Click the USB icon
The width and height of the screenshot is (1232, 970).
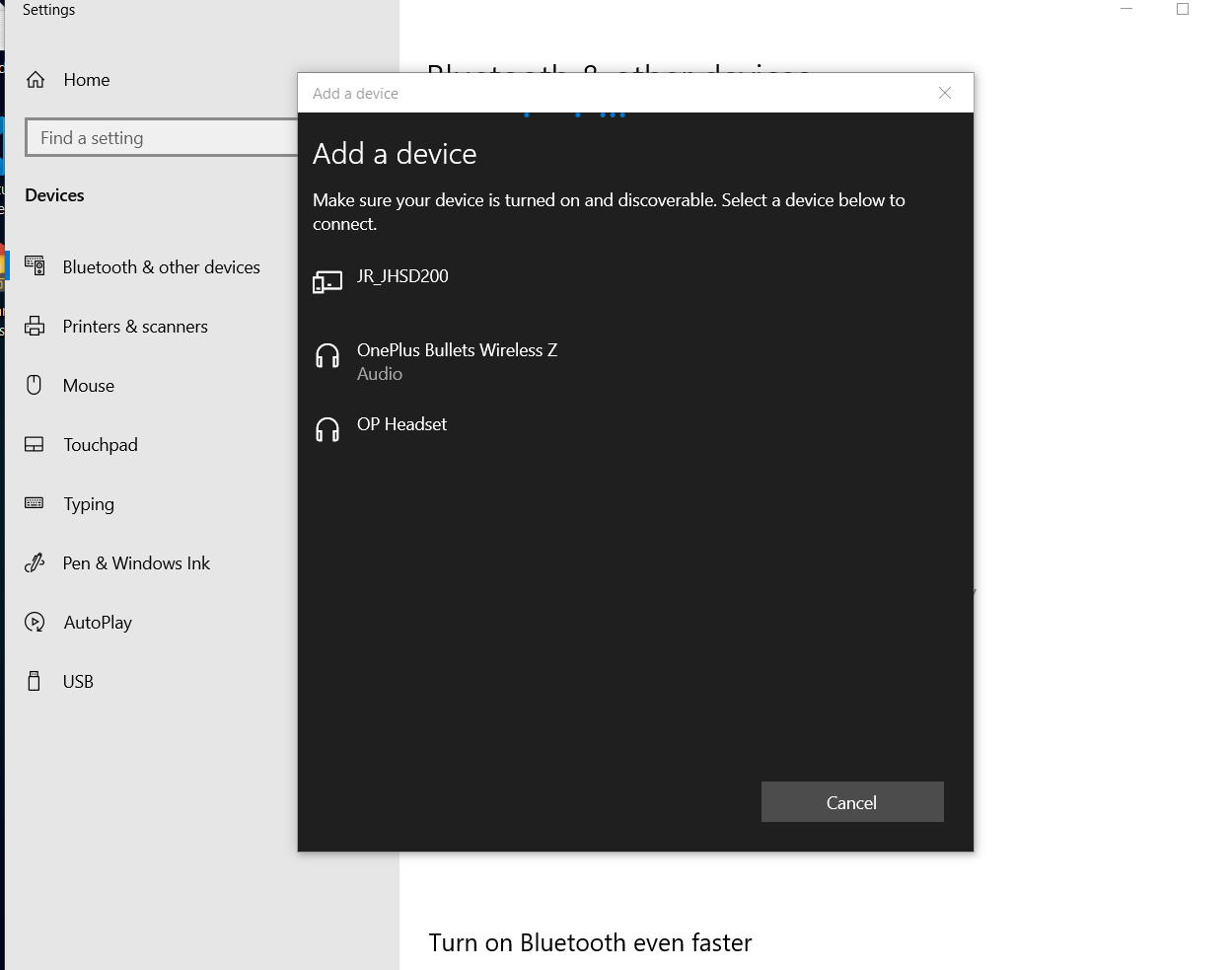pos(35,681)
